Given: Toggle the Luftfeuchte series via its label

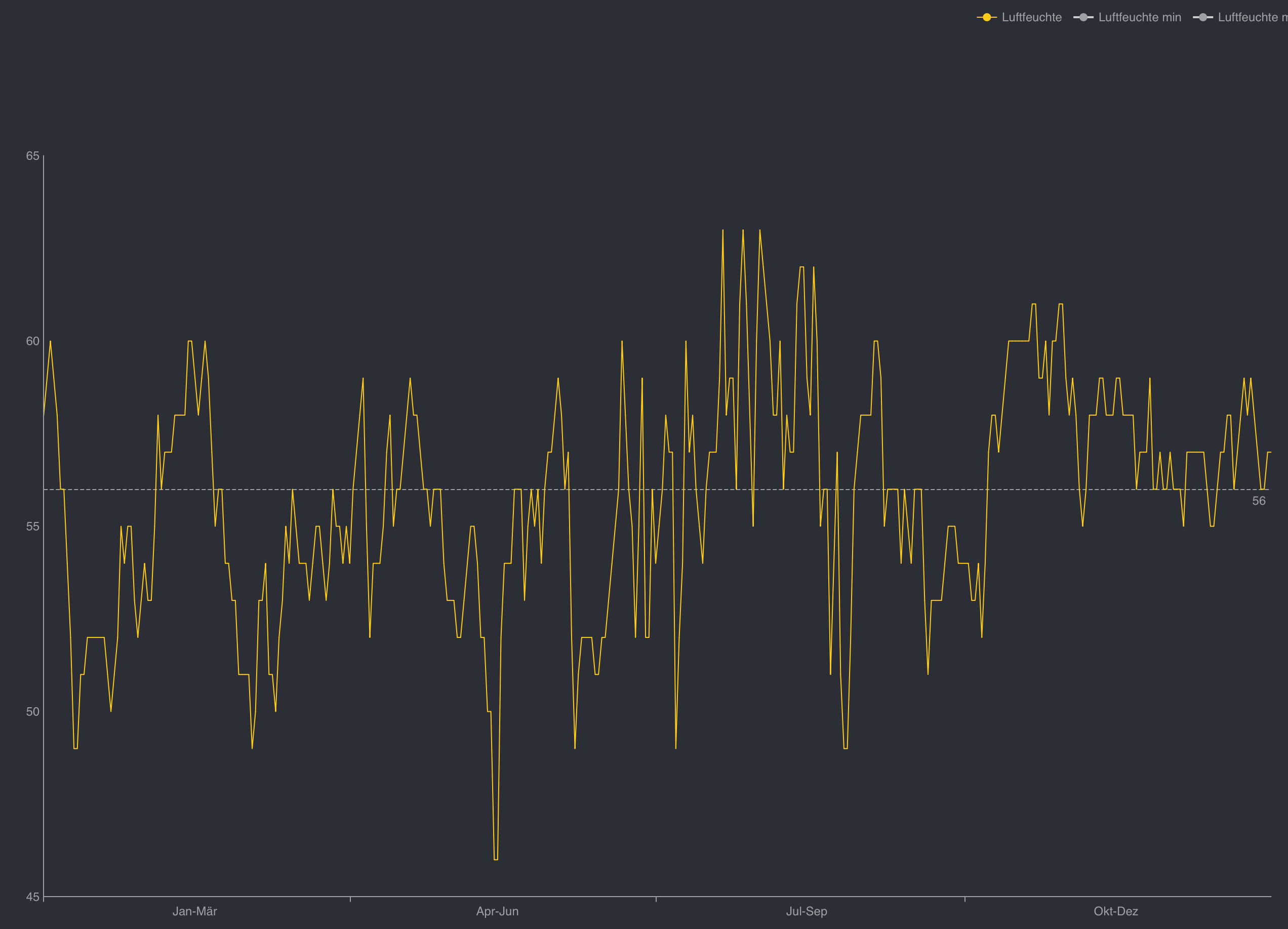Looking at the screenshot, I should point(1031,18).
